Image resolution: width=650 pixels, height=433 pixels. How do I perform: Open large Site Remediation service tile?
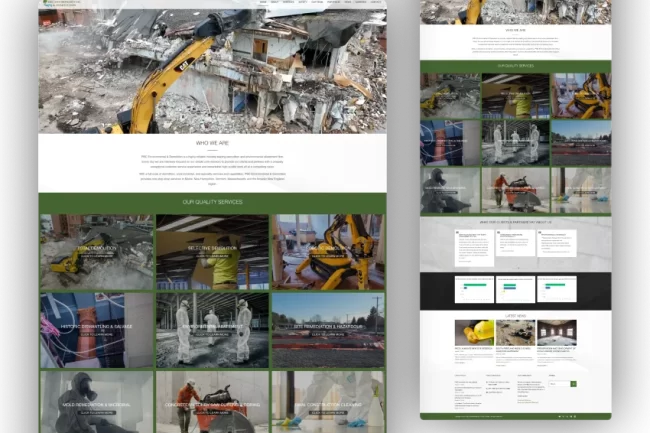click(328, 330)
